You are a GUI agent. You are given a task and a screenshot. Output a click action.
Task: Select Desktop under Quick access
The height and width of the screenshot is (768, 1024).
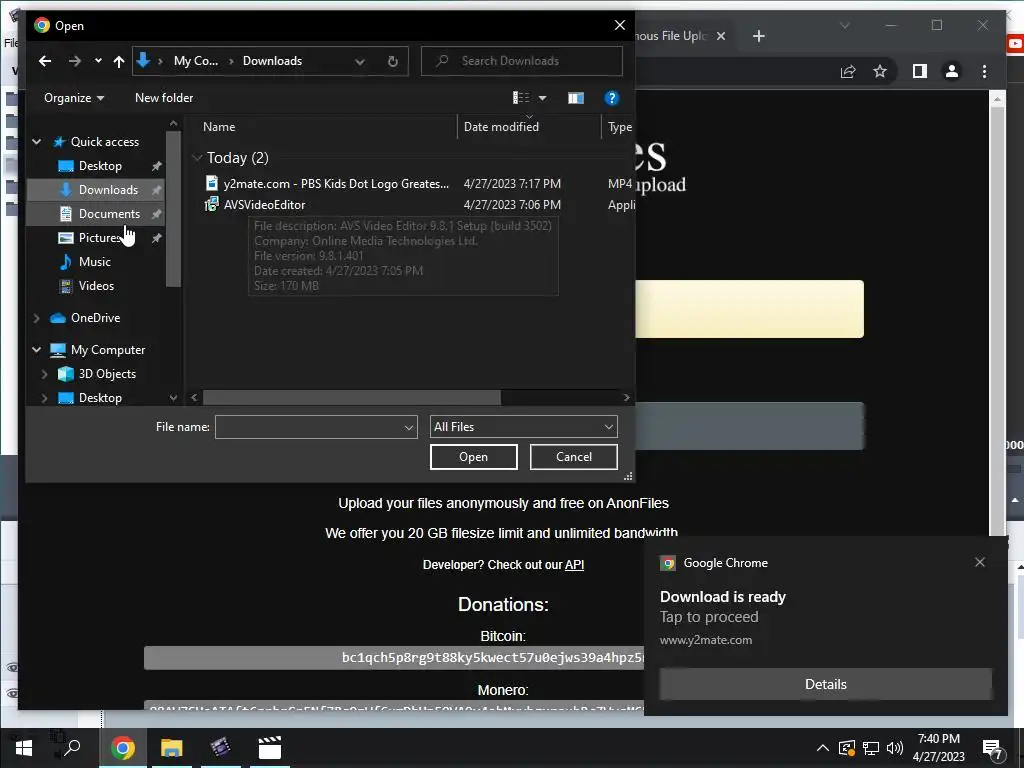point(100,166)
